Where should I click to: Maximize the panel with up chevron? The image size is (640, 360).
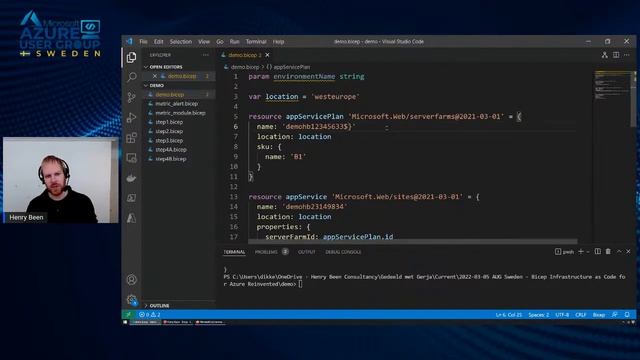tap(619, 251)
